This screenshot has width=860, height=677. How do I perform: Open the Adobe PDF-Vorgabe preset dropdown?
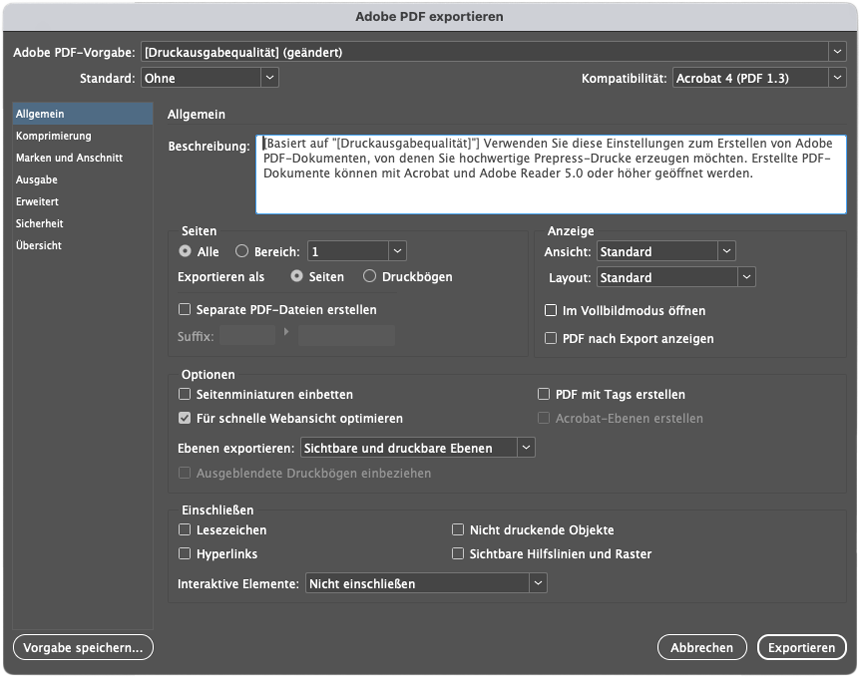(494, 52)
